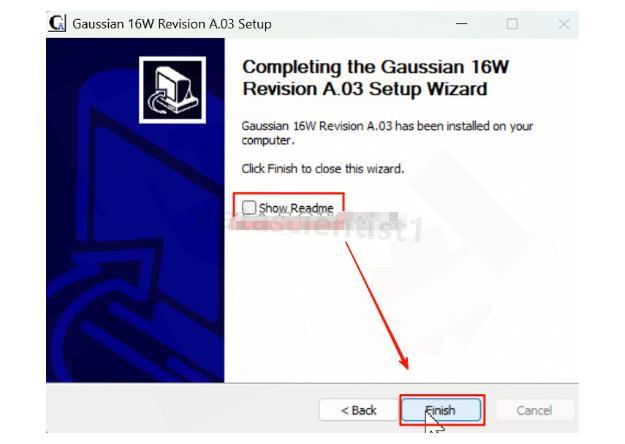Click the disabled maximize window icon

(512, 24)
